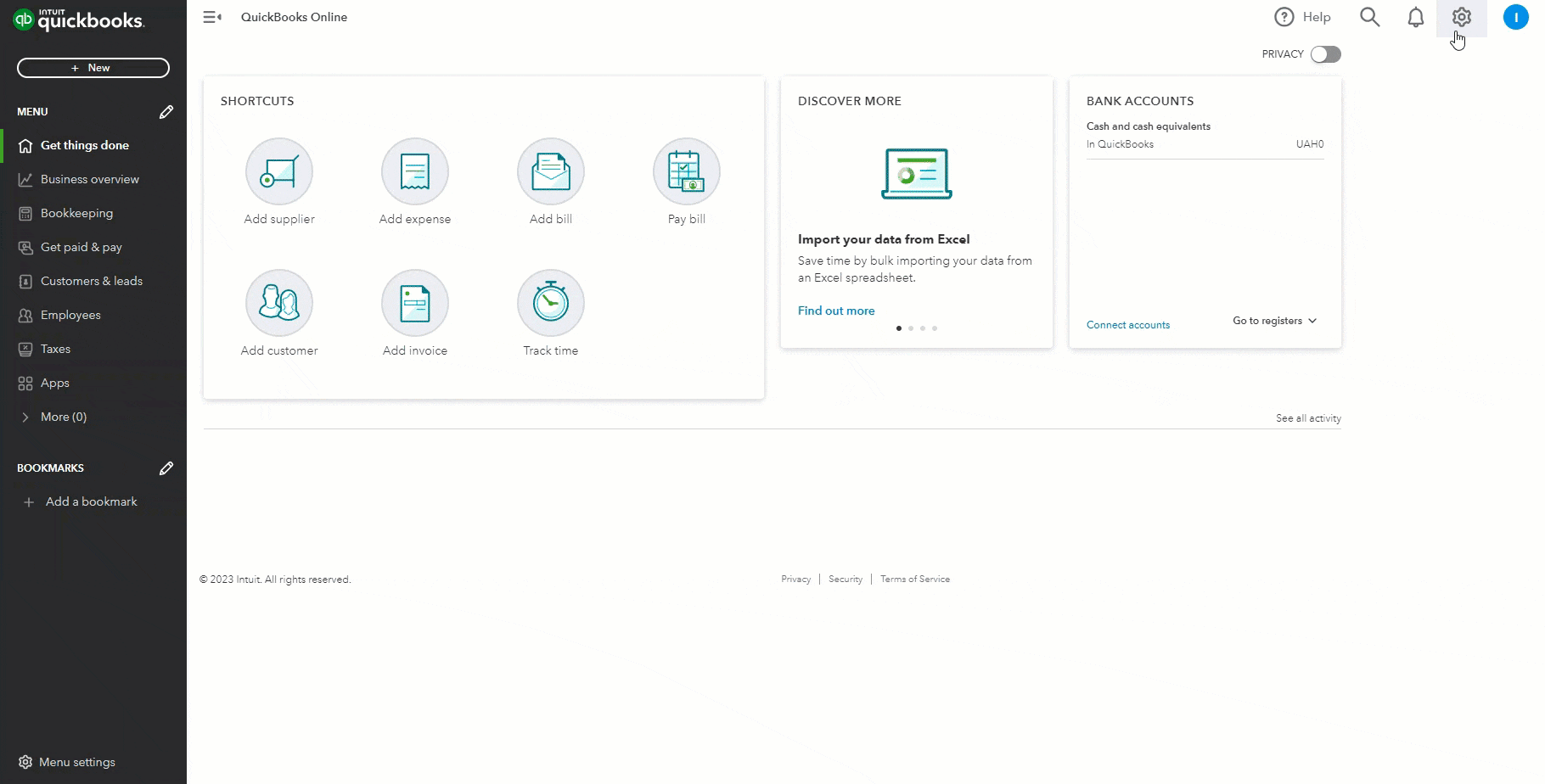Click the Find out more link

[836, 311]
